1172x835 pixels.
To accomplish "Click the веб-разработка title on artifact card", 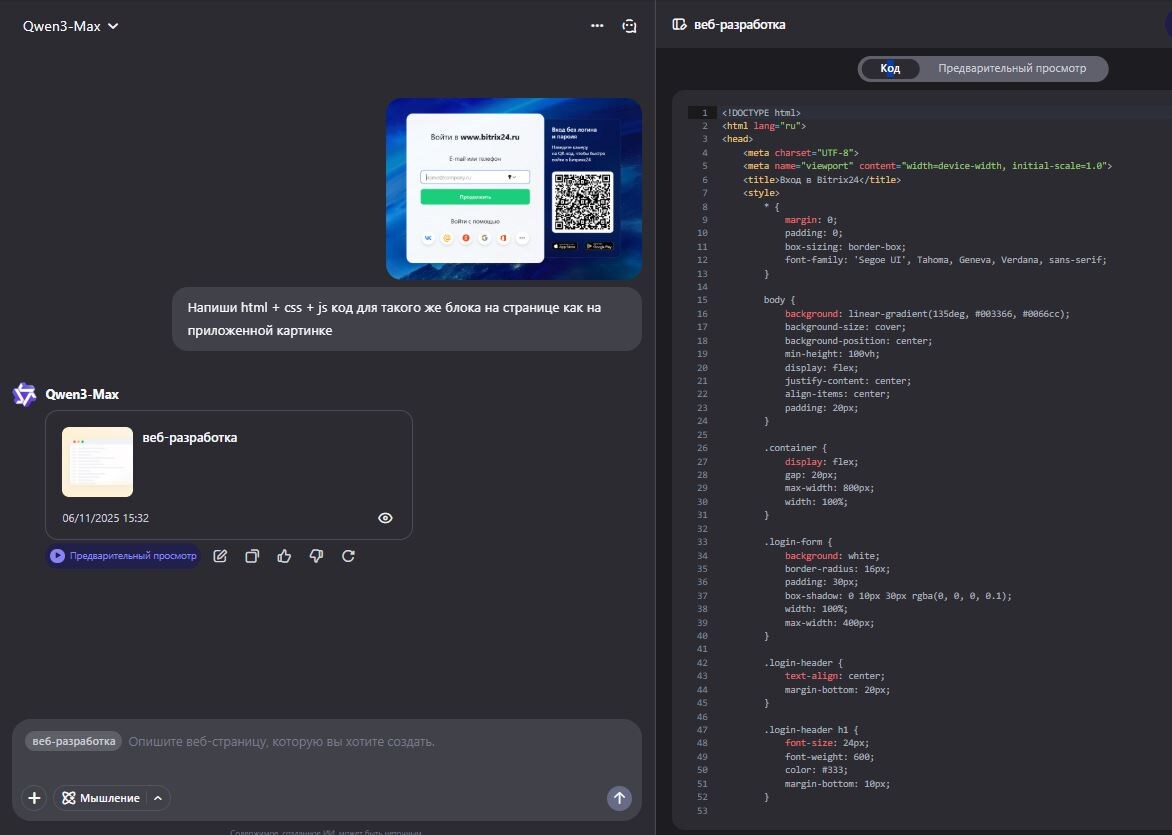I will click(190, 438).
